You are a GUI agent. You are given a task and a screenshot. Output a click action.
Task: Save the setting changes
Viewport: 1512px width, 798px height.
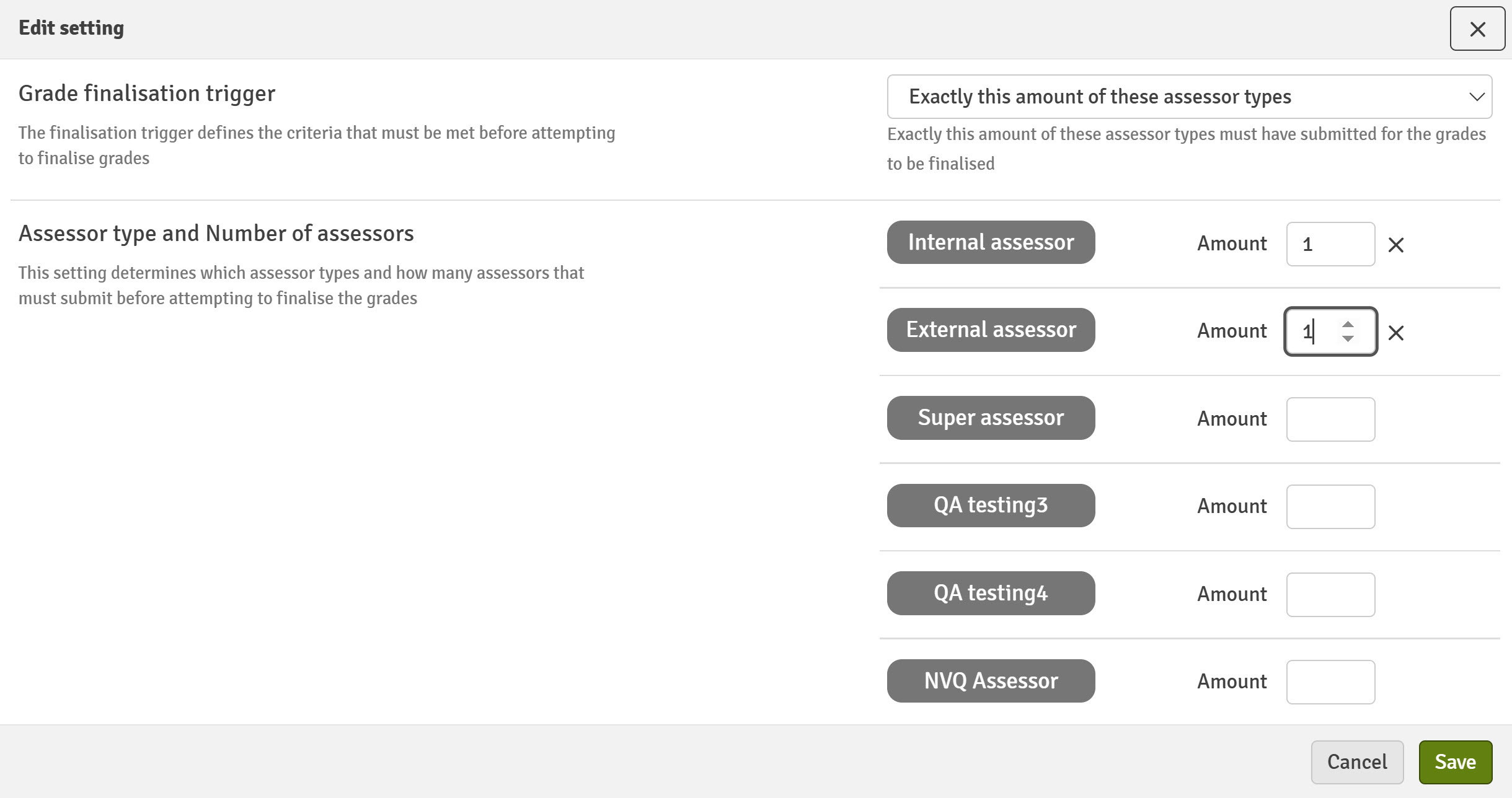[1455, 762]
